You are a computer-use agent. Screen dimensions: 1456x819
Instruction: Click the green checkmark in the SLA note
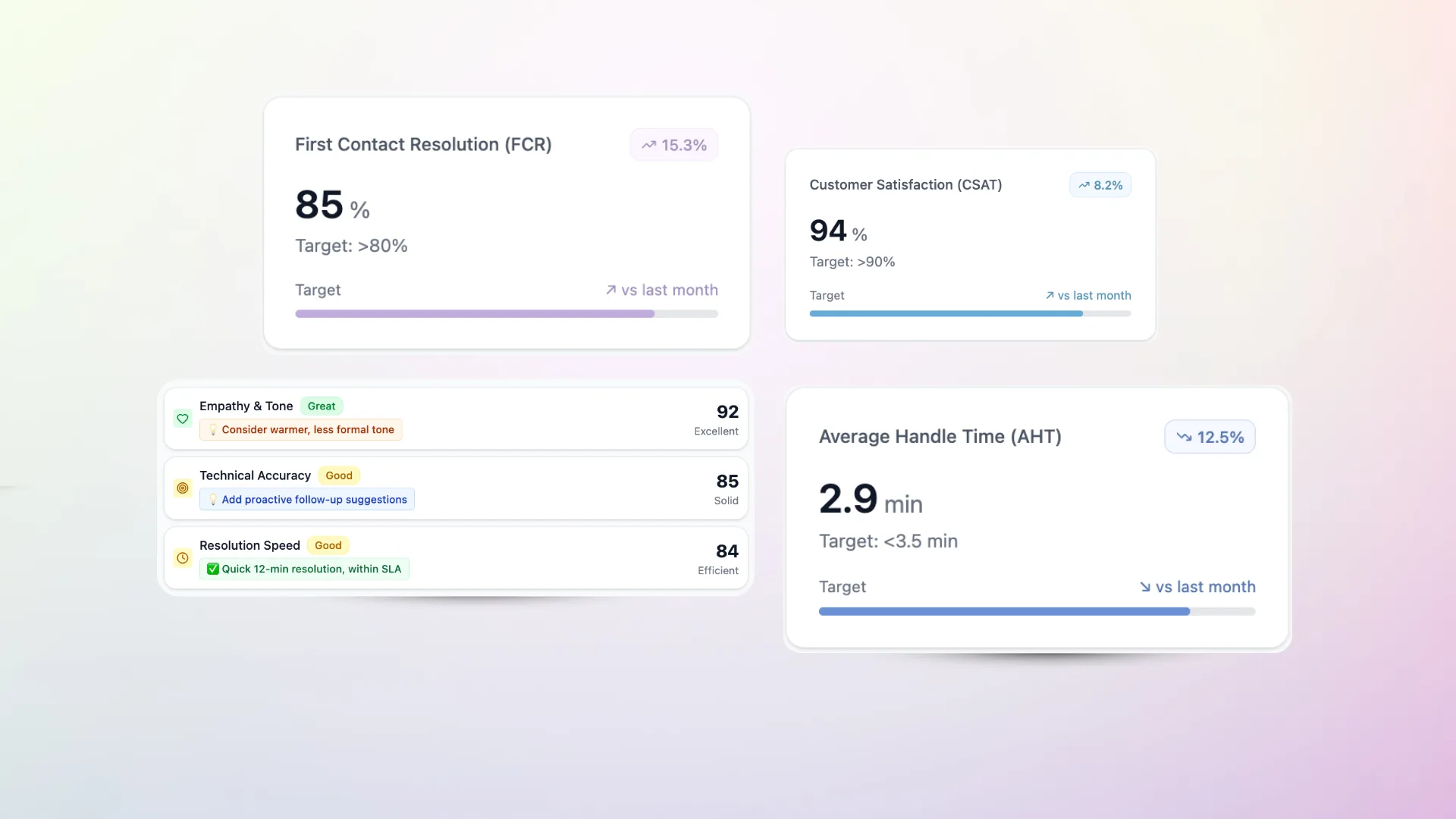tap(213, 569)
